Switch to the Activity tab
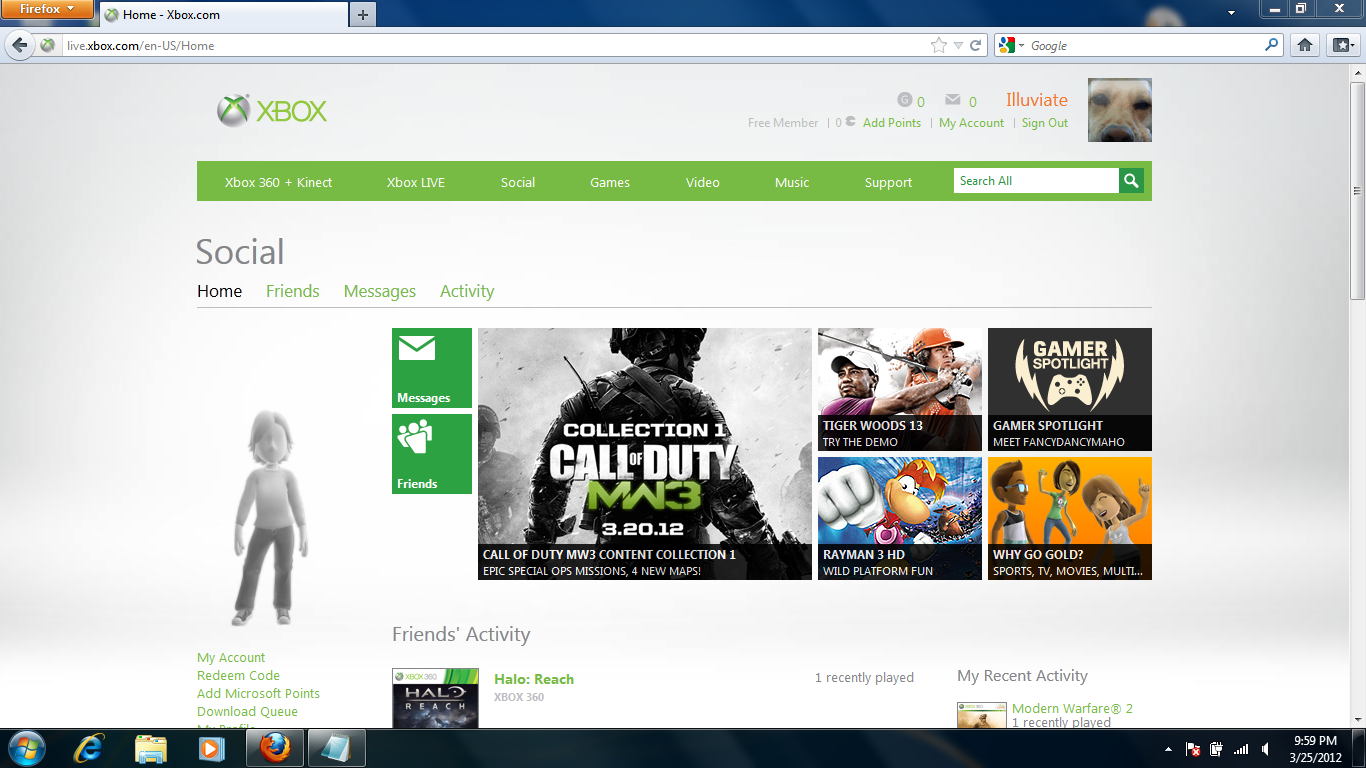Image resolution: width=1366 pixels, height=768 pixels. [467, 291]
